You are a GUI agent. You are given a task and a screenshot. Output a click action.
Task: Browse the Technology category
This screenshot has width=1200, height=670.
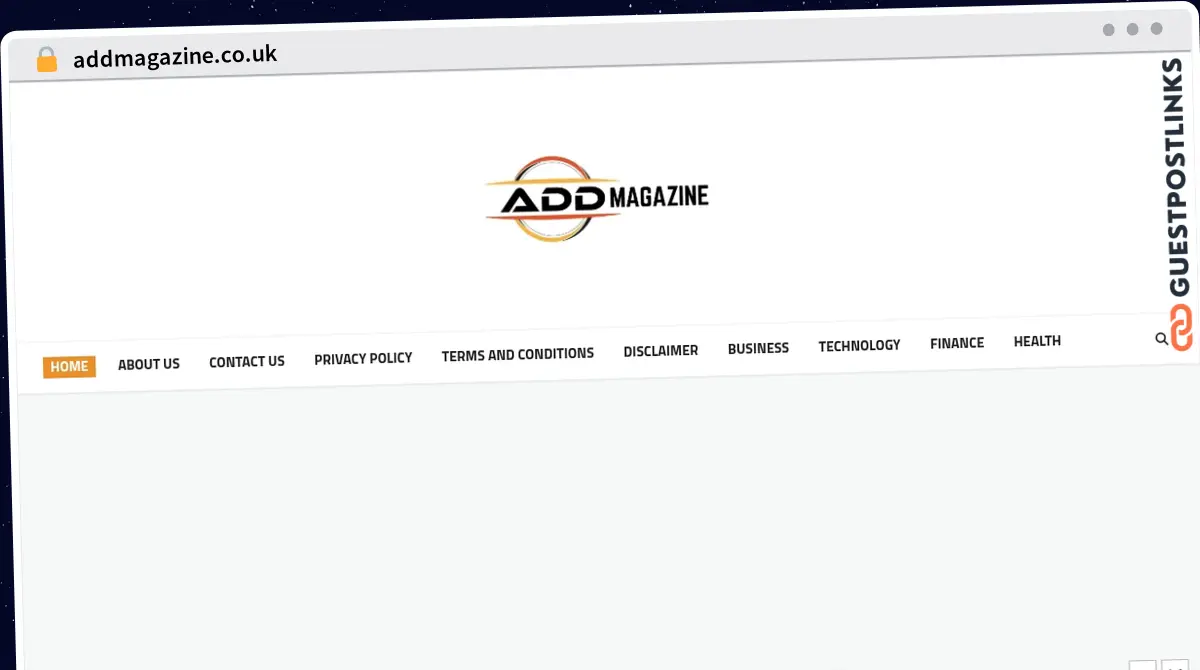[859, 345]
